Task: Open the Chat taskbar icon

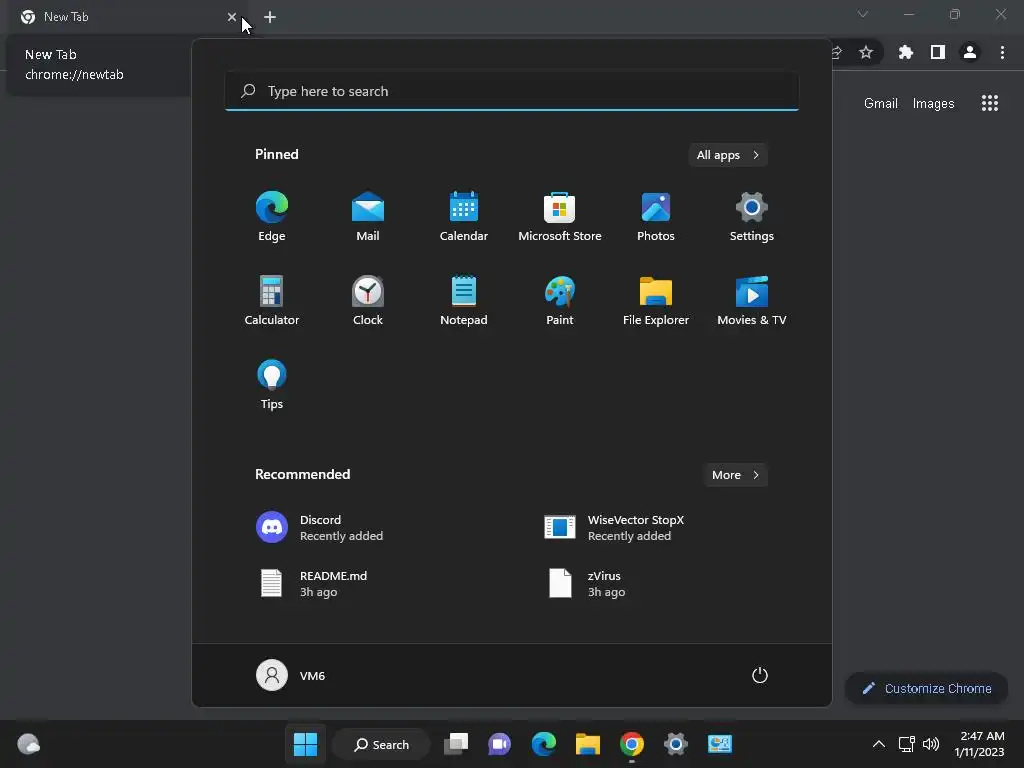Action: coord(500,744)
